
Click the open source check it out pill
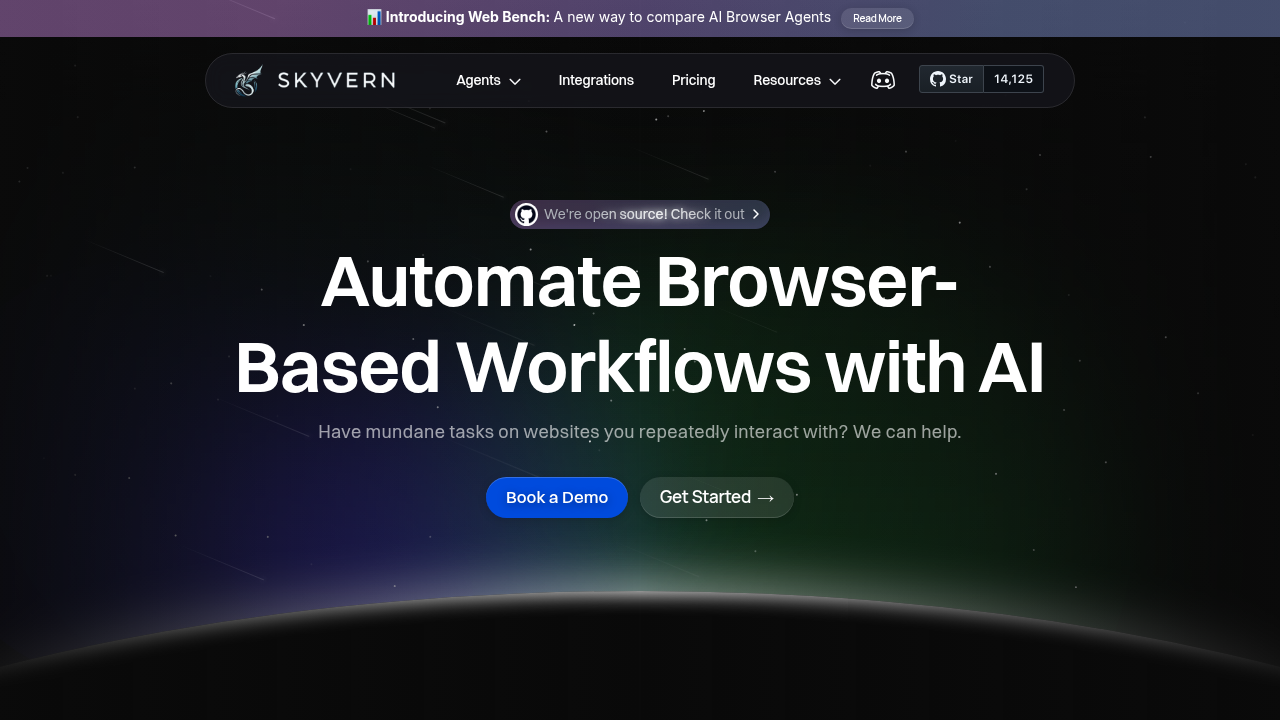point(640,214)
